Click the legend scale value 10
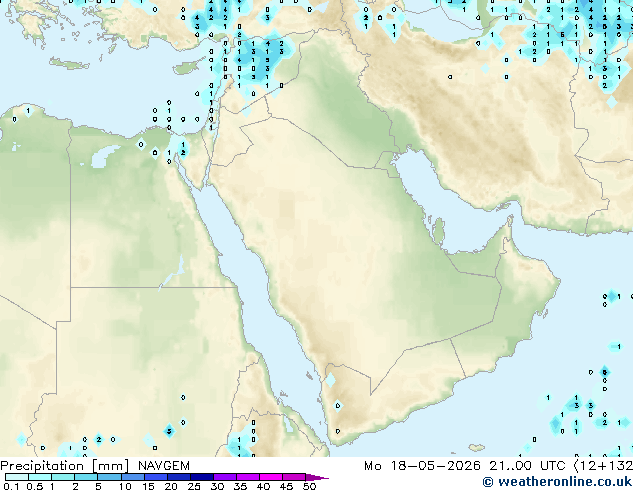Image resolution: width=634 pixels, height=490 pixels. tap(125, 486)
